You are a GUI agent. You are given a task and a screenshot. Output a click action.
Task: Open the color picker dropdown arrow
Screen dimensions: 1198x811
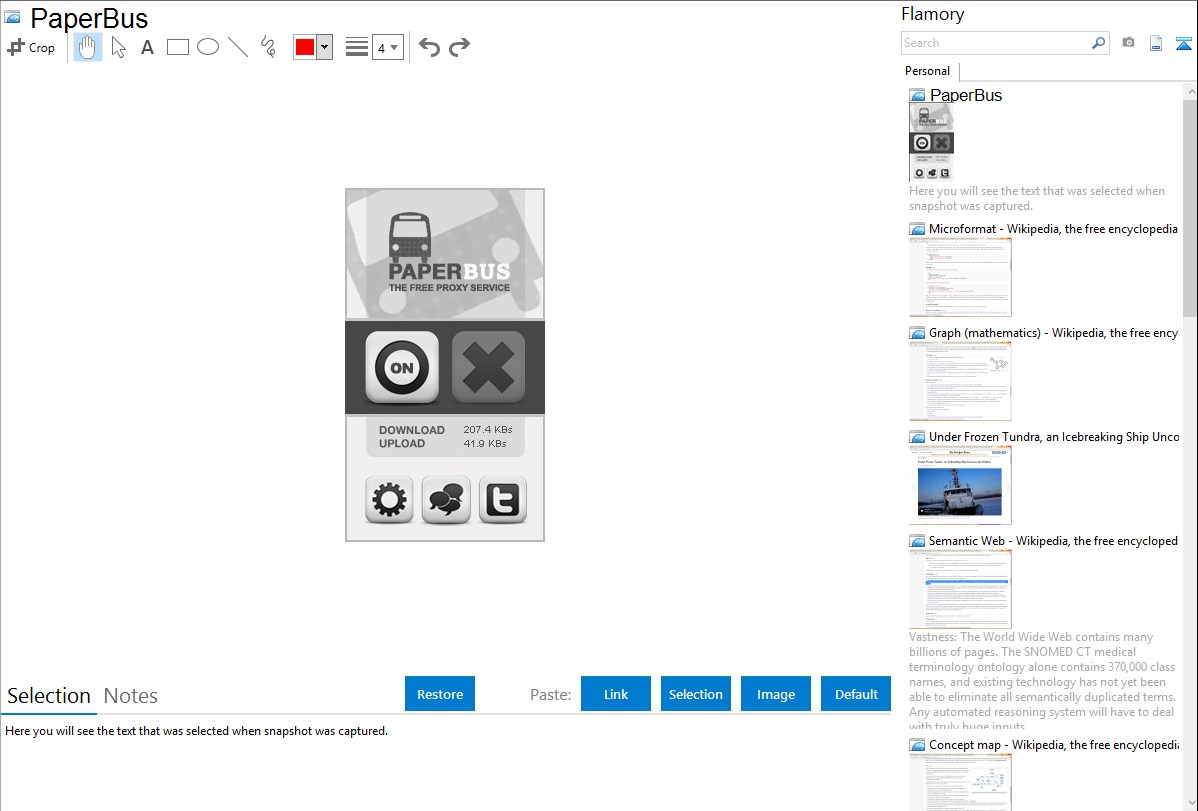pyautogui.click(x=325, y=47)
